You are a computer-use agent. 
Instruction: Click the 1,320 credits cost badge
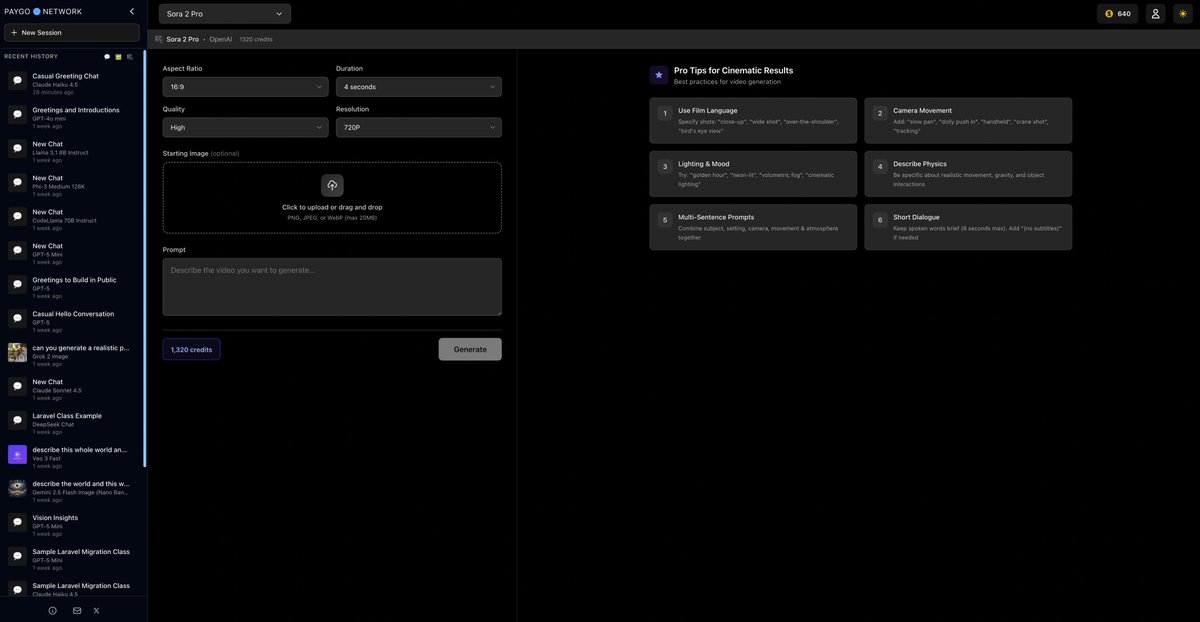pyautogui.click(x=191, y=349)
